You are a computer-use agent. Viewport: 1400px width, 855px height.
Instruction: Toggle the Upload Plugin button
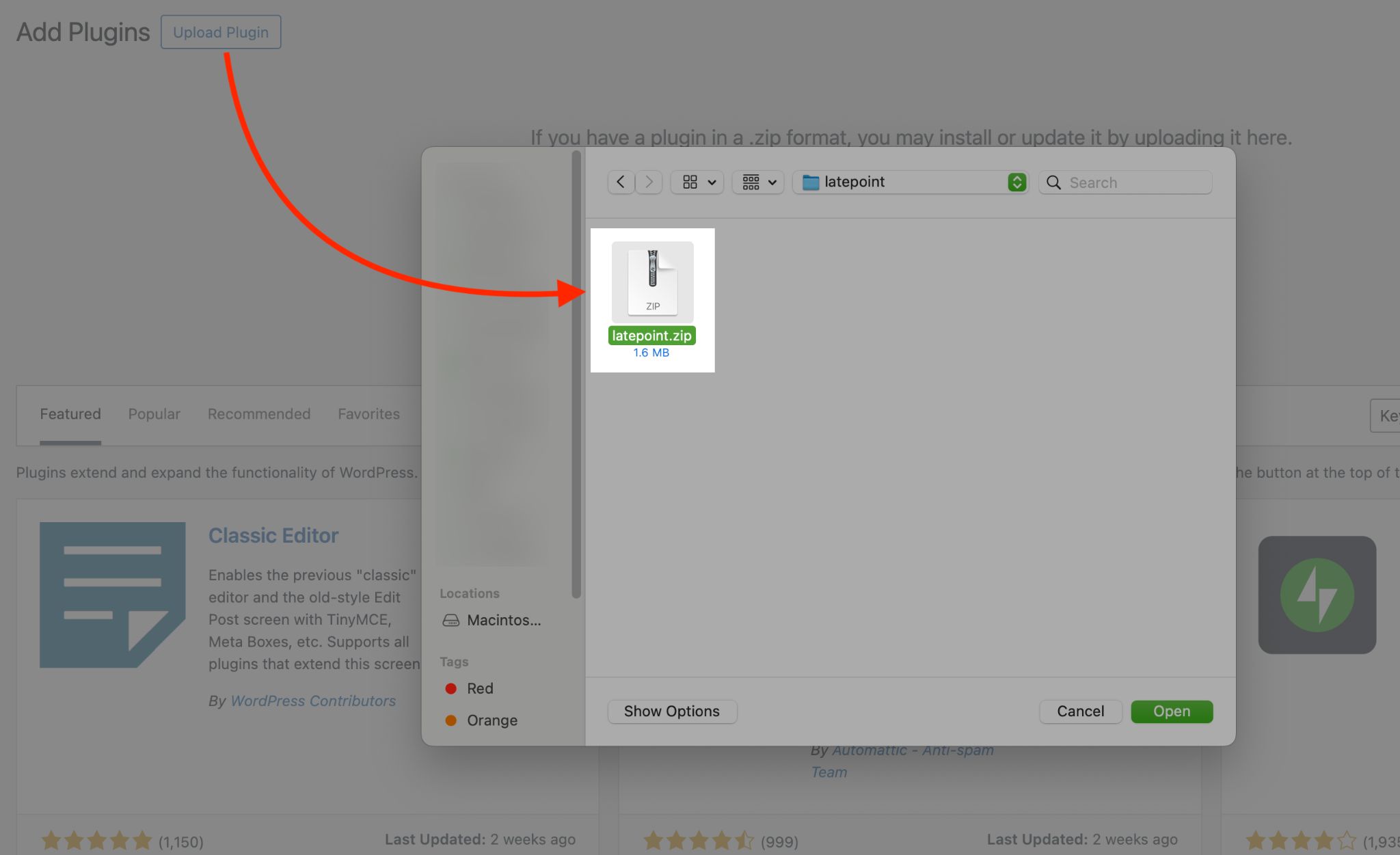coord(220,31)
